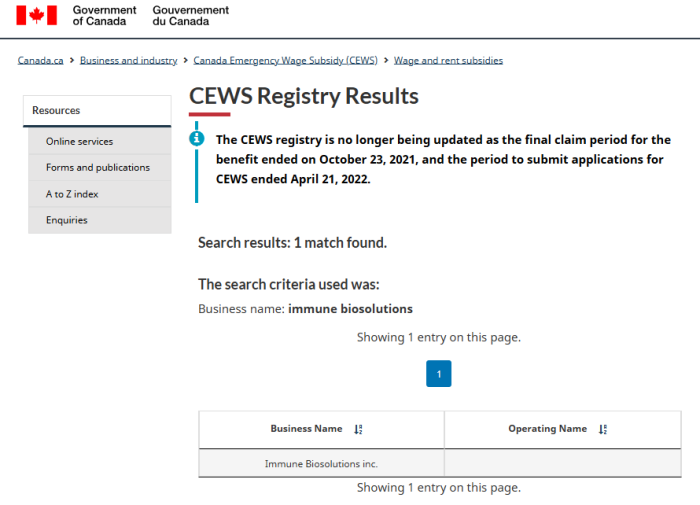
Task: Sort by Operating Name column icon
Action: click(x=603, y=430)
